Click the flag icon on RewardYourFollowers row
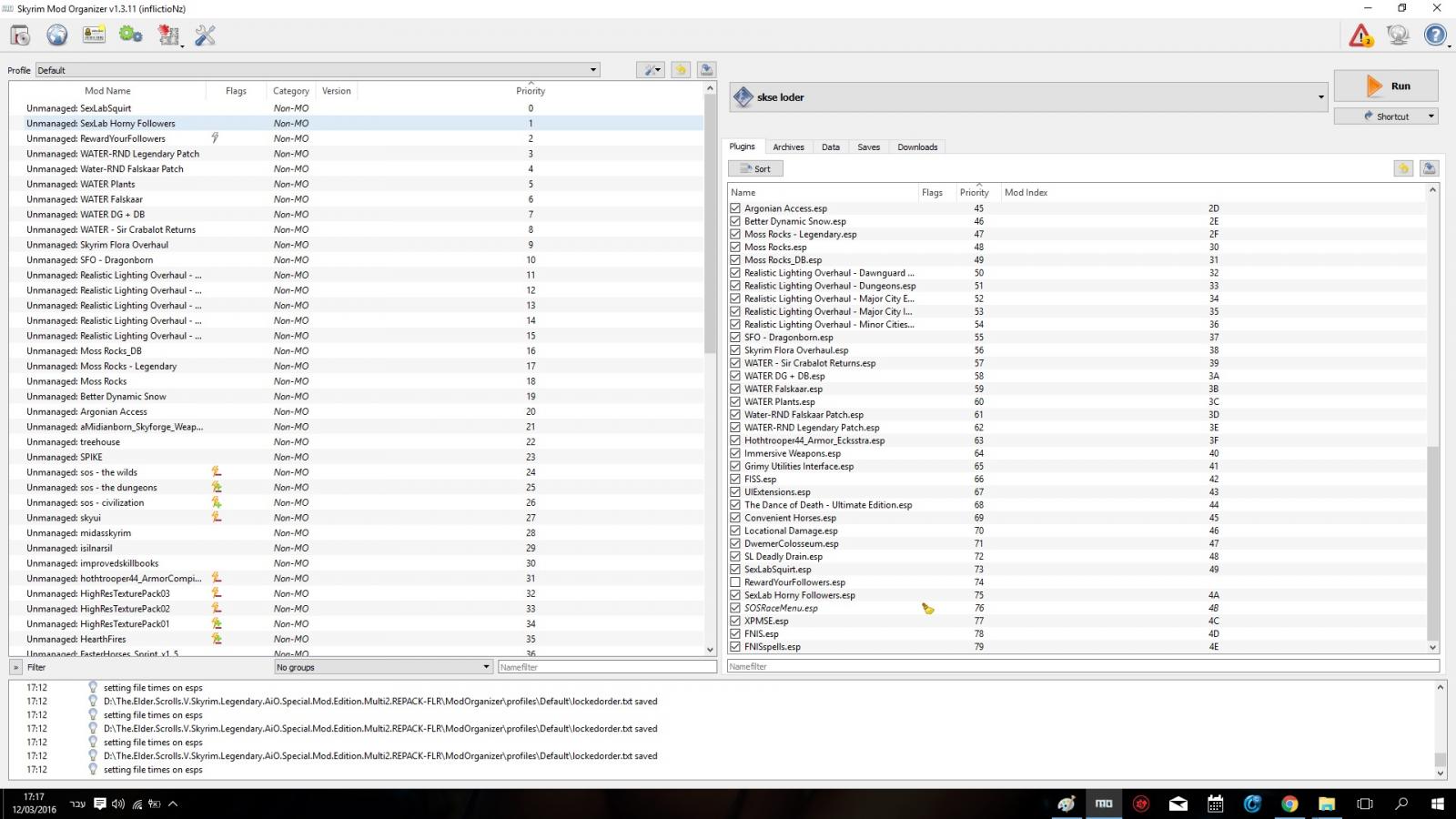Image resolution: width=1456 pixels, height=819 pixels. [216, 138]
